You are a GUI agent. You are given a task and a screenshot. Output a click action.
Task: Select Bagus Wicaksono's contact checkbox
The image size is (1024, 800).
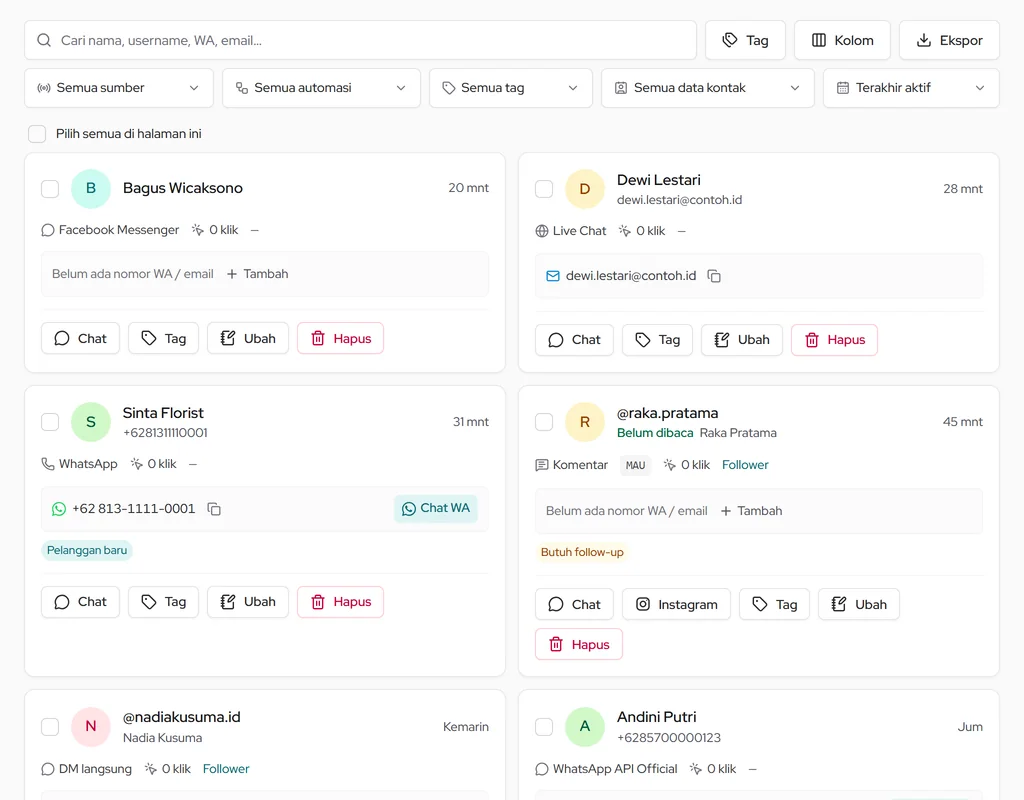click(x=50, y=189)
